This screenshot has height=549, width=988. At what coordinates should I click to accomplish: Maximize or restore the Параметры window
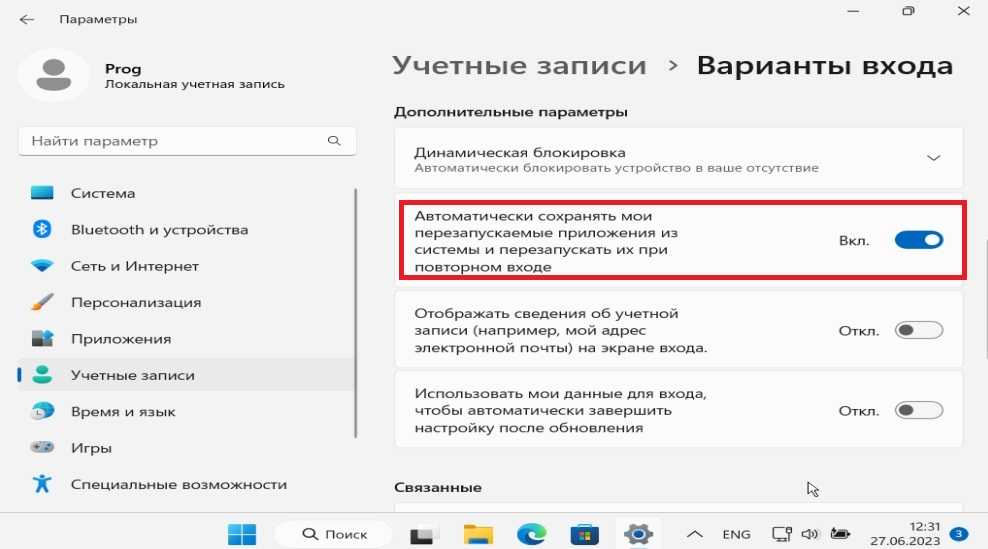[908, 11]
